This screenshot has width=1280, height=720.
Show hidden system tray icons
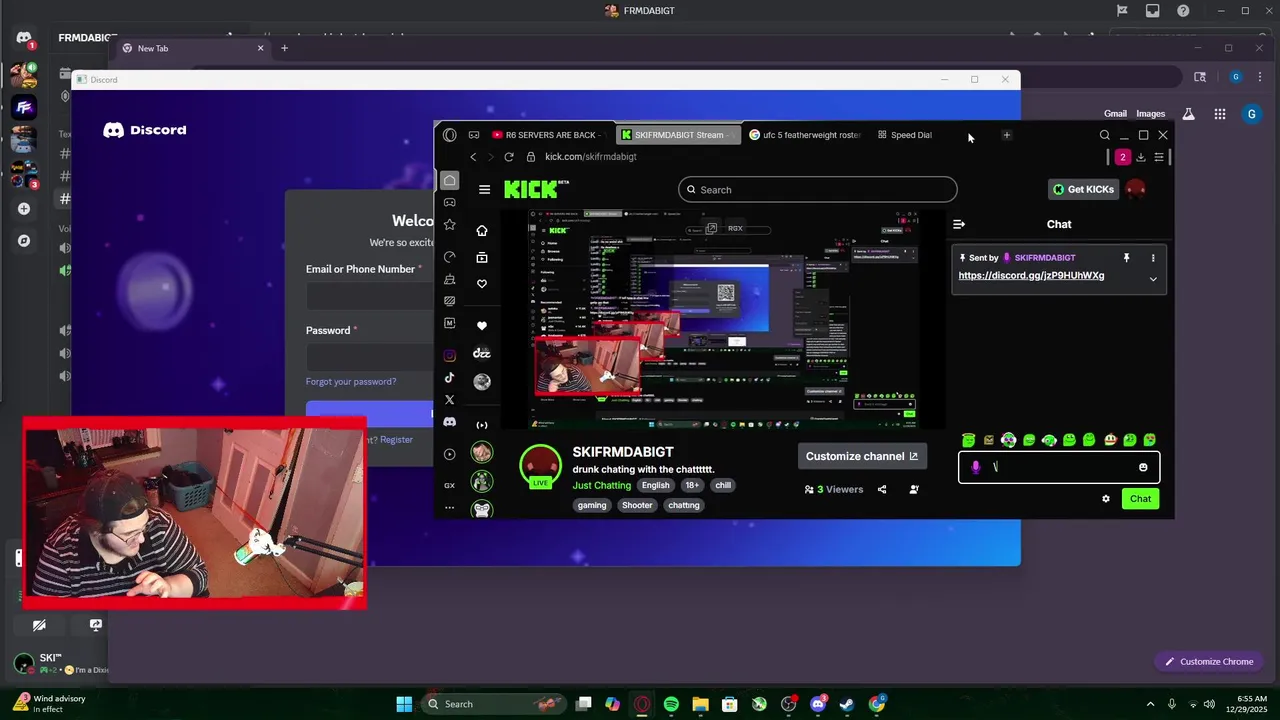(1150, 704)
